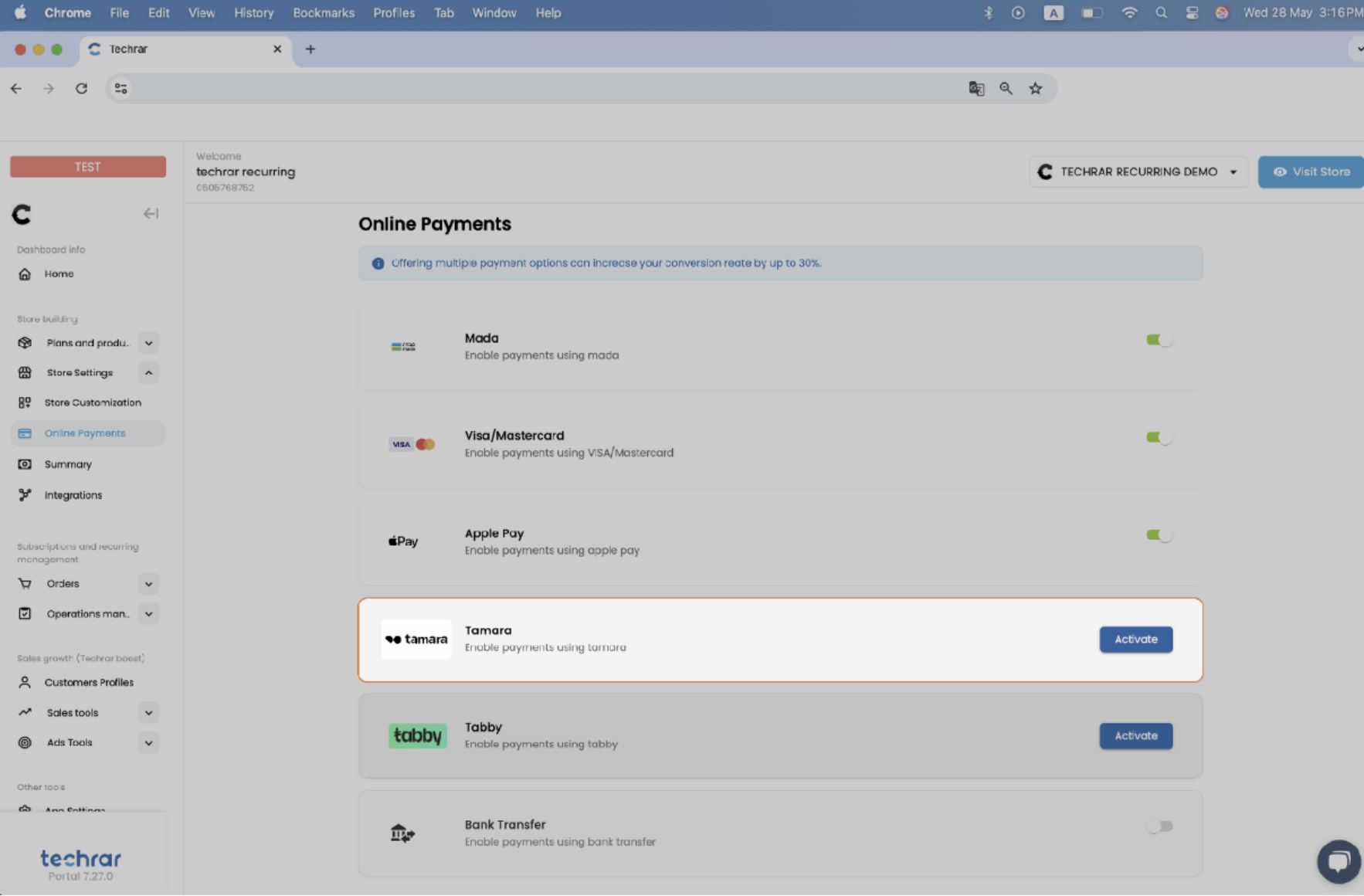Open the Profiles menu
The height and width of the screenshot is (896, 1364).
pos(394,13)
